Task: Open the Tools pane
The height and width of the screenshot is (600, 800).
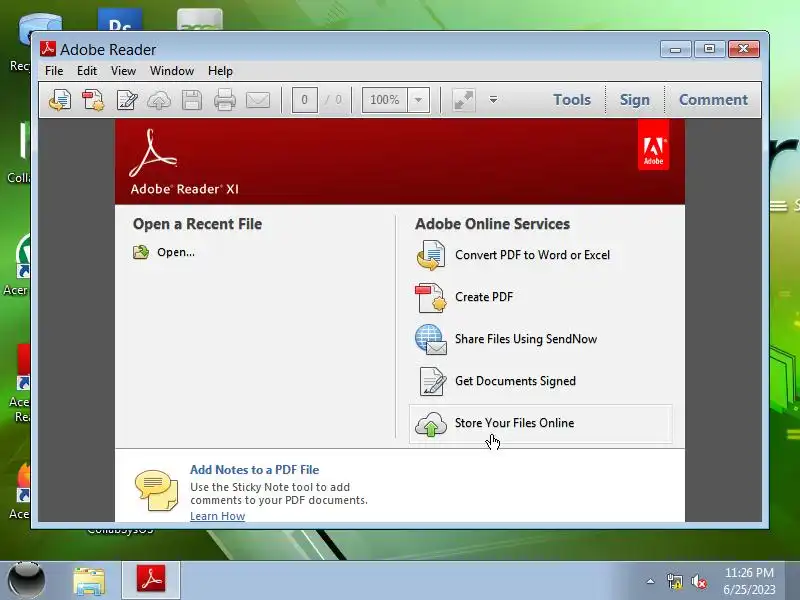Action: click(x=572, y=99)
